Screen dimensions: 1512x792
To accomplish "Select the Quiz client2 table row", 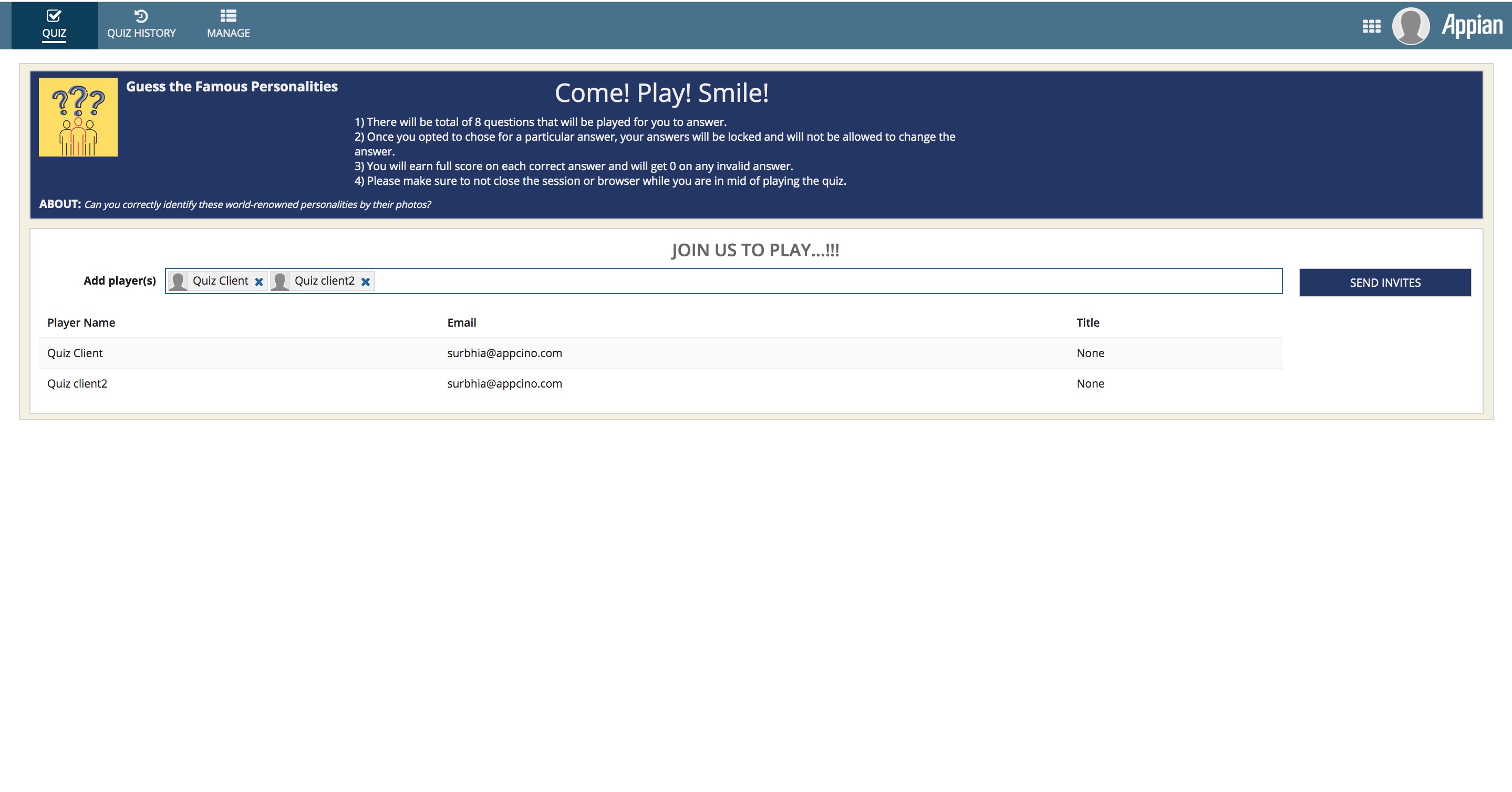I will click(x=77, y=384).
